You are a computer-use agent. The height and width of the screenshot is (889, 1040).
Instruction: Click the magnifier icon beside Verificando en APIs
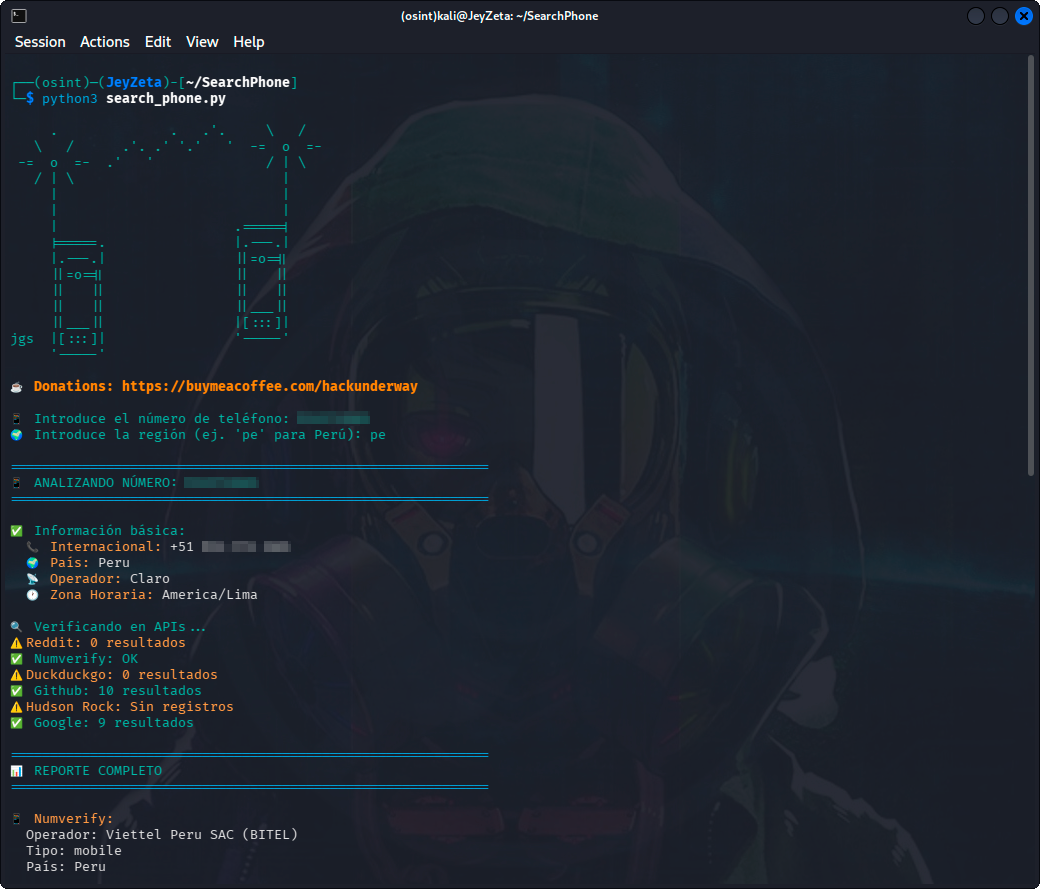[17, 627]
